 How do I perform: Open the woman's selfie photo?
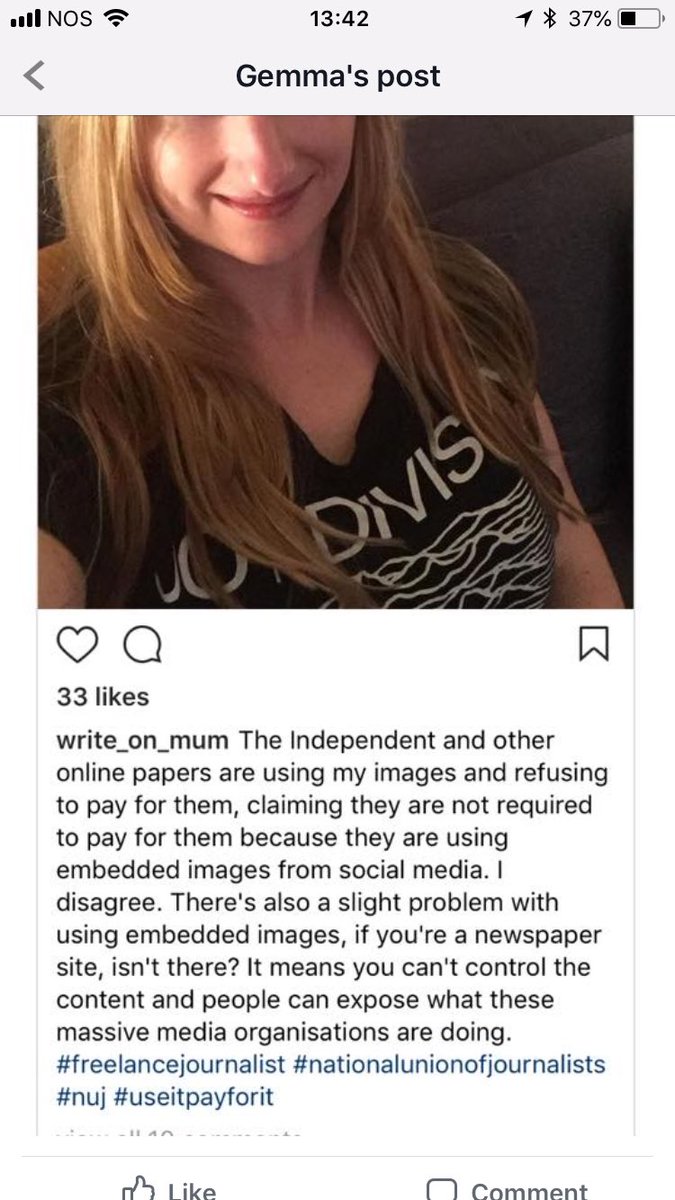(x=336, y=362)
